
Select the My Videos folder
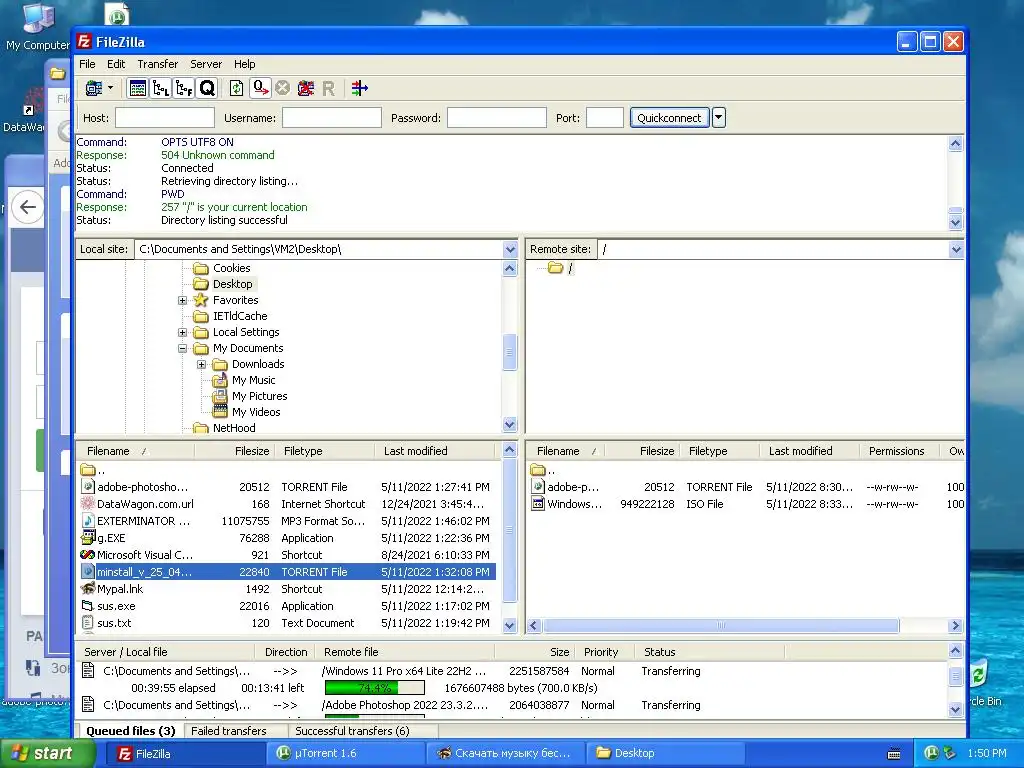pos(256,412)
